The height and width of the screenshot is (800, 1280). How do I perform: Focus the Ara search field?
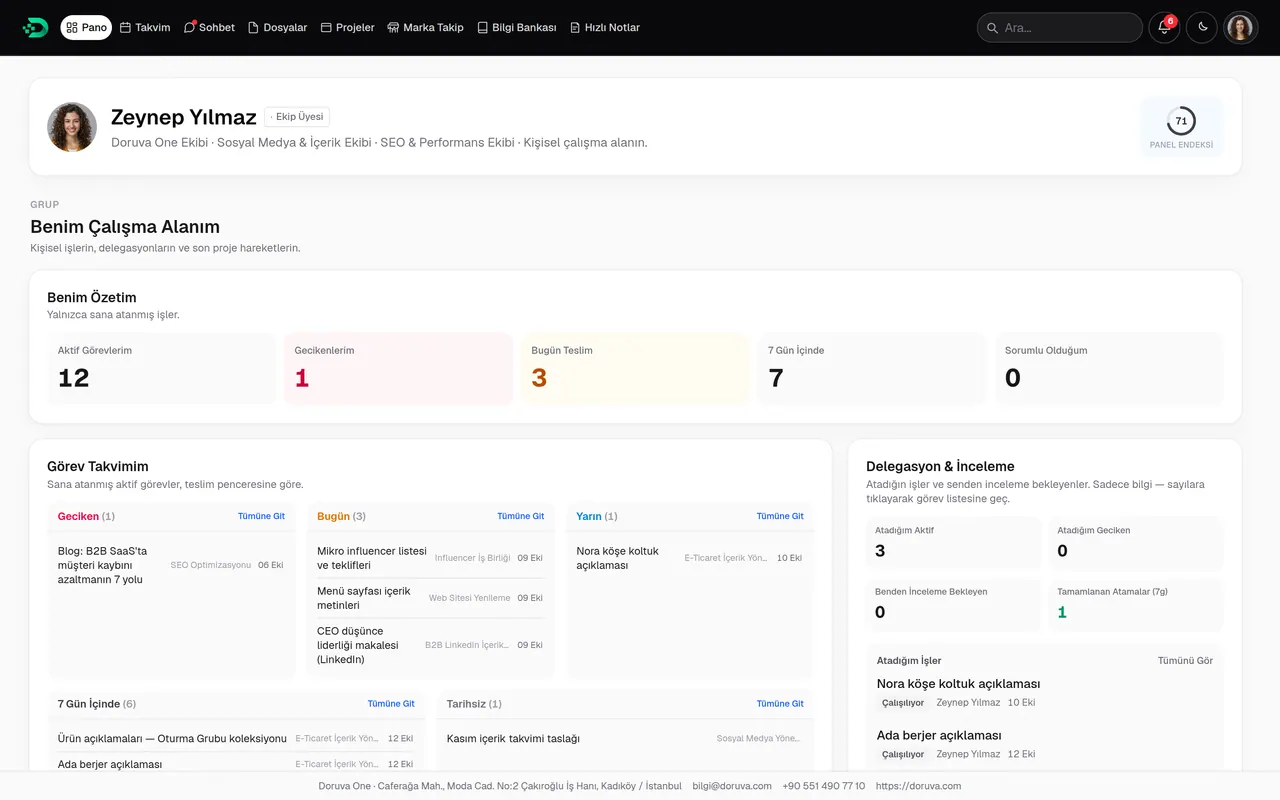(1059, 28)
